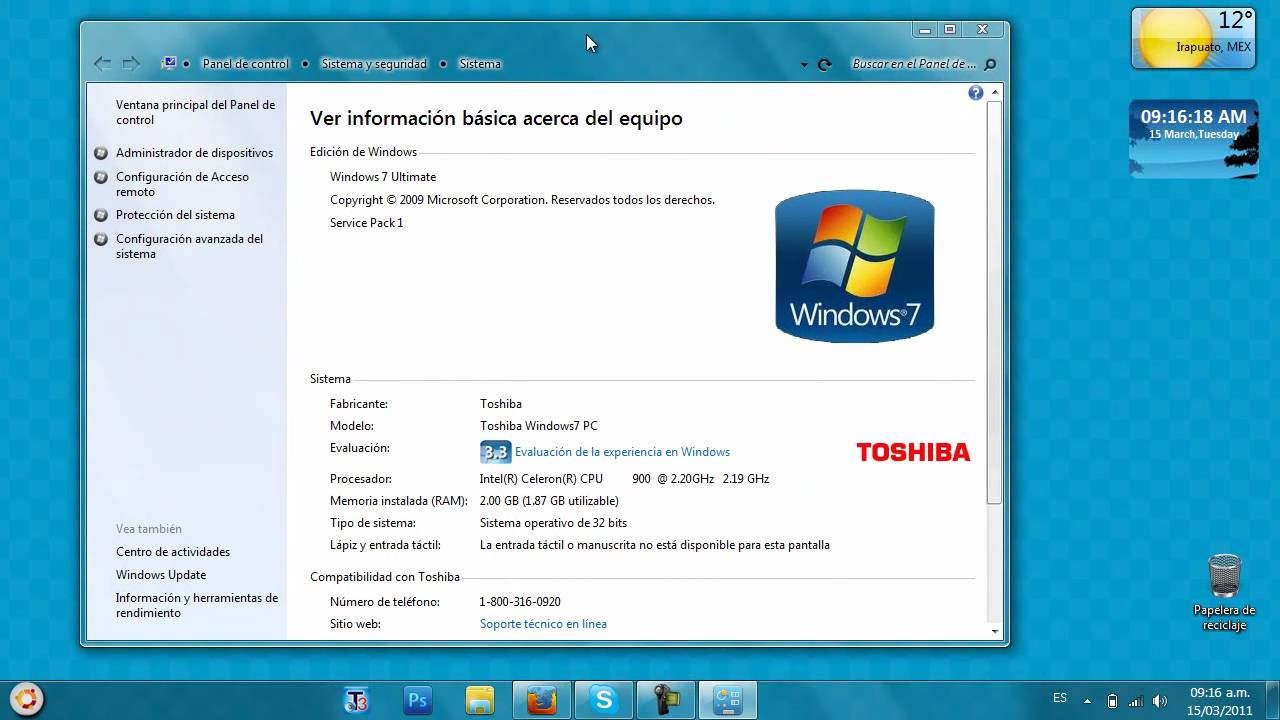Refresh the Control Panel address bar
The width and height of the screenshot is (1280, 720).
click(824, 64)
